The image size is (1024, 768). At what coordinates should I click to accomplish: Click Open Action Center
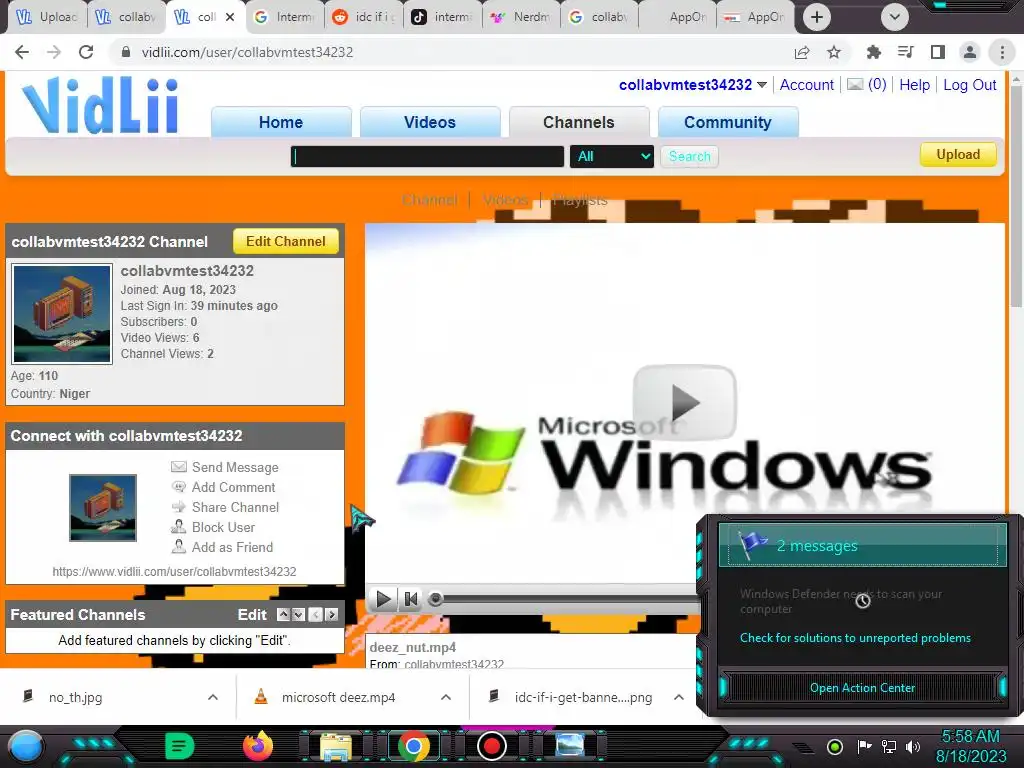(862, 688)
